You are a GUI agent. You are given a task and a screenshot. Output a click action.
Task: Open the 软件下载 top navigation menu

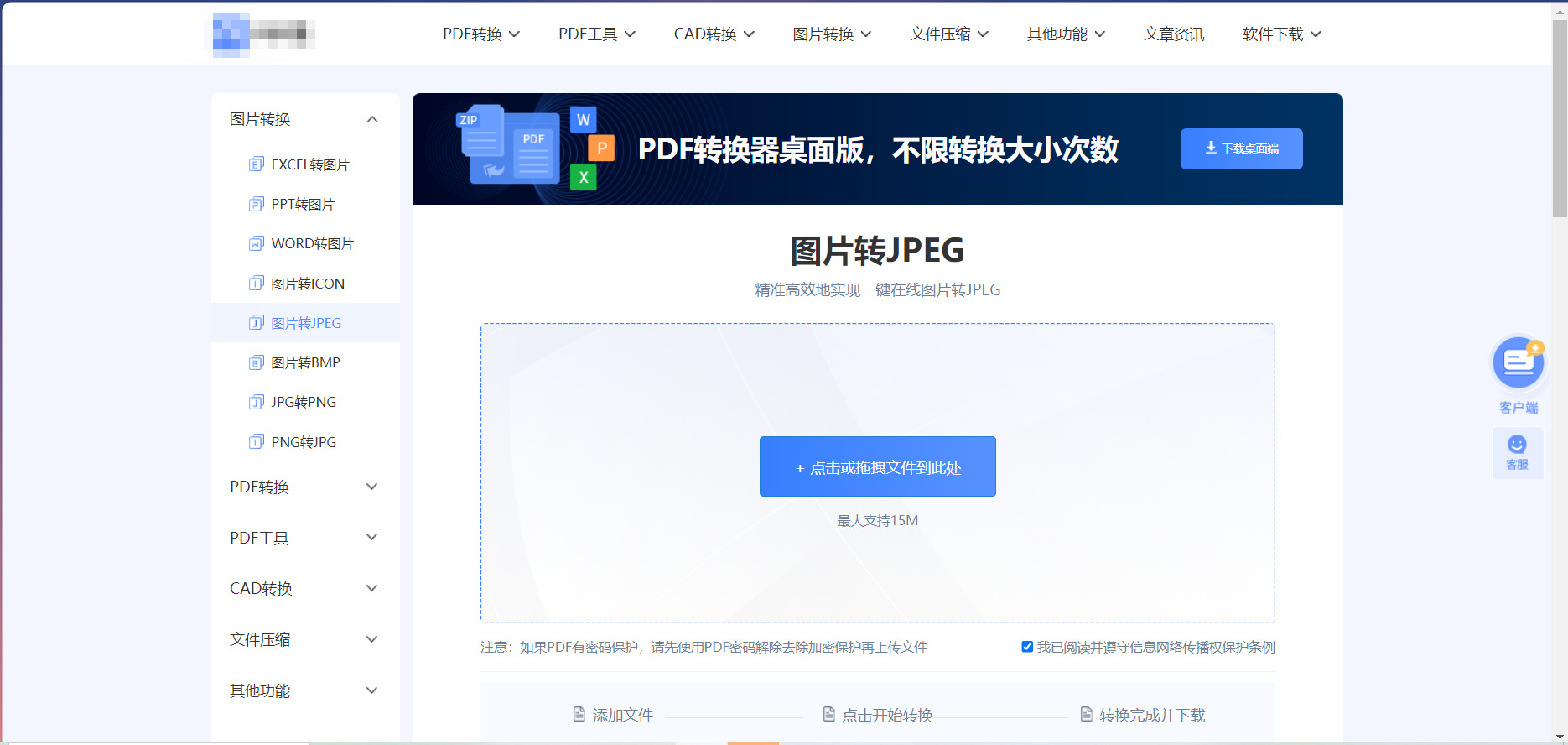pyautogui.click(x=1282, y=34)
